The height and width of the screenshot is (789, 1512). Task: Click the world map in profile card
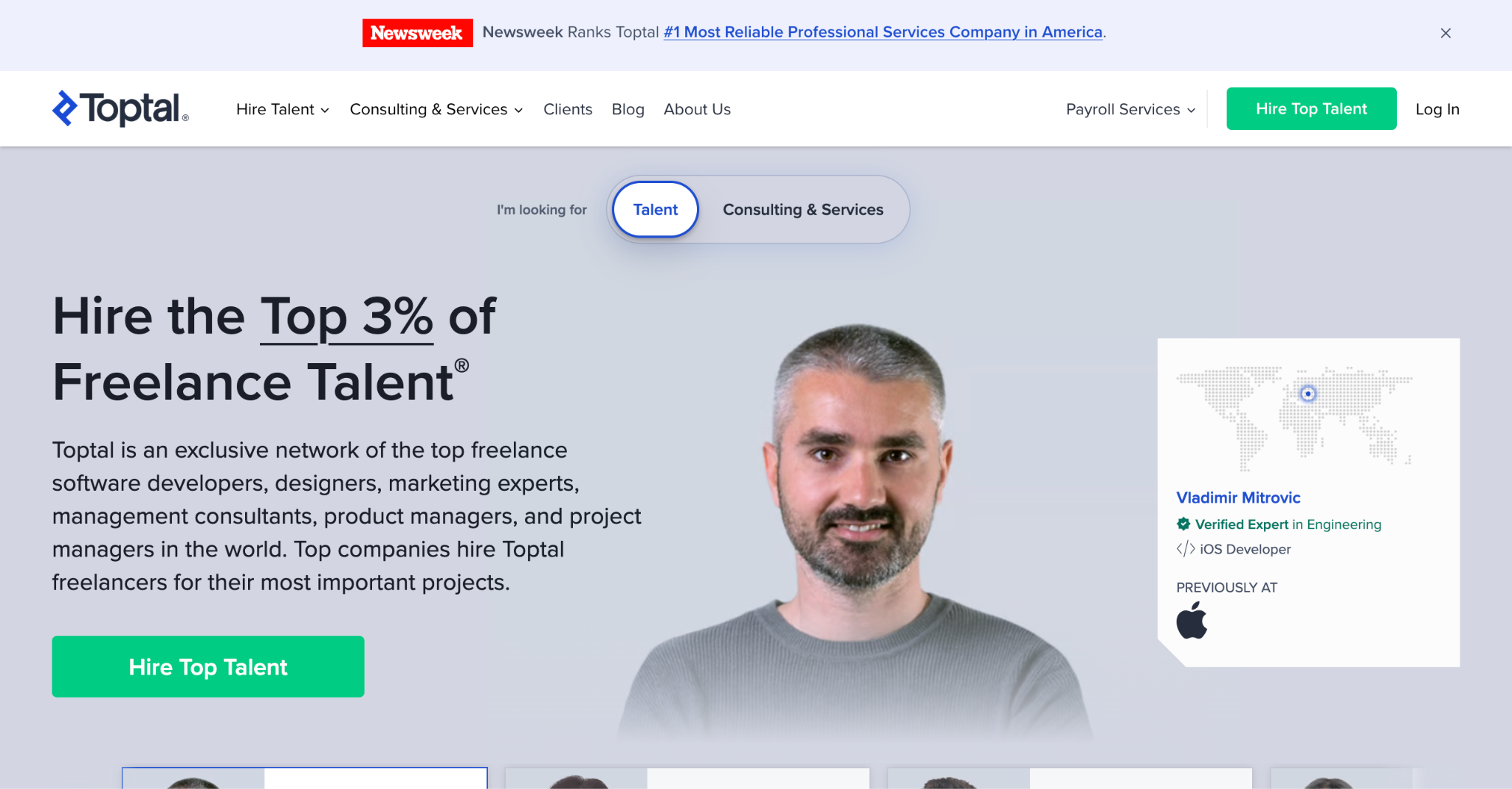(1294, 418)
